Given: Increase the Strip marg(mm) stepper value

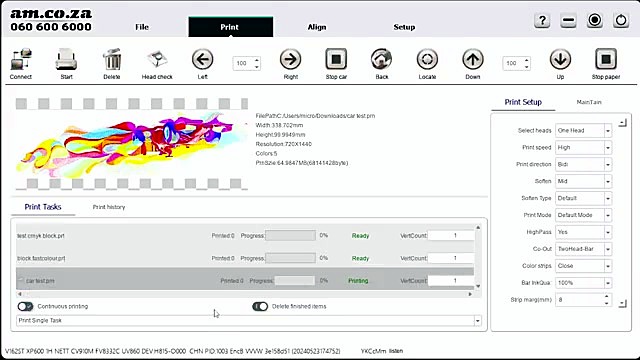Looking at the screenshot, I should pyautogui.click(x=607, y=297).
